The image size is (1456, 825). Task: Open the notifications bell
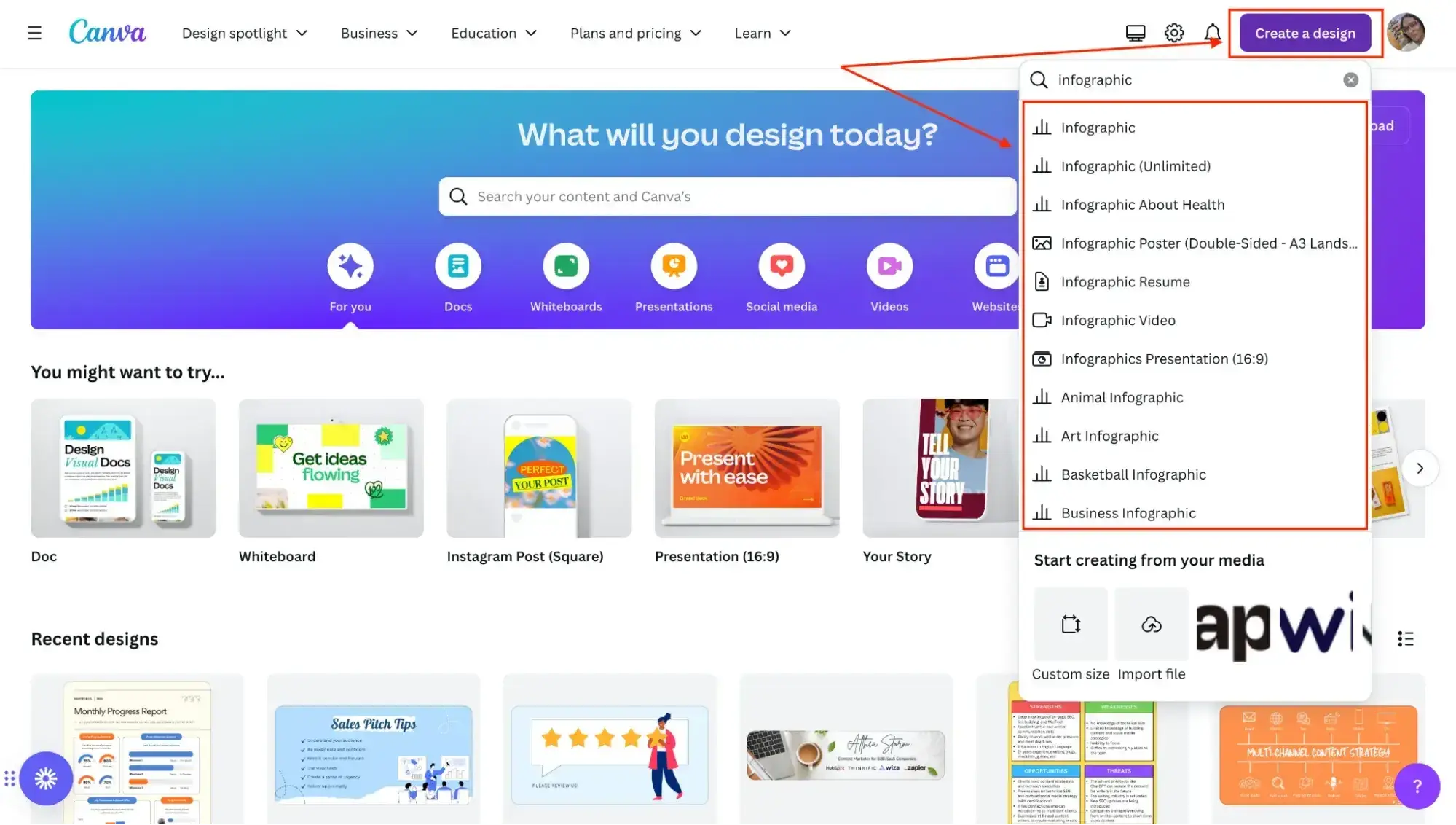point(1212,33)
